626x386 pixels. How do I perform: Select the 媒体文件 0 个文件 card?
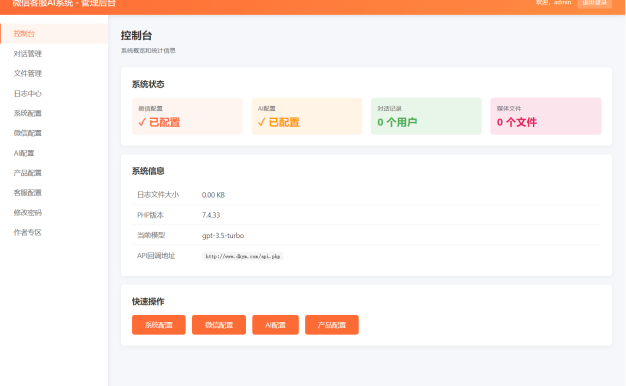546,116
